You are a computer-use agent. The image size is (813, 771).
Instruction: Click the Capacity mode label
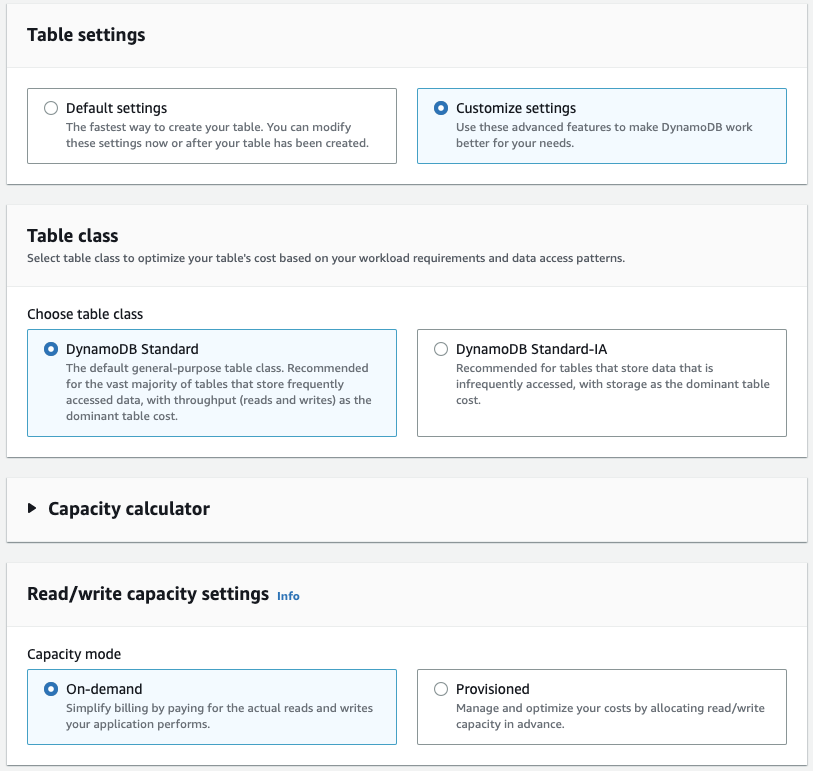(74, 654)
